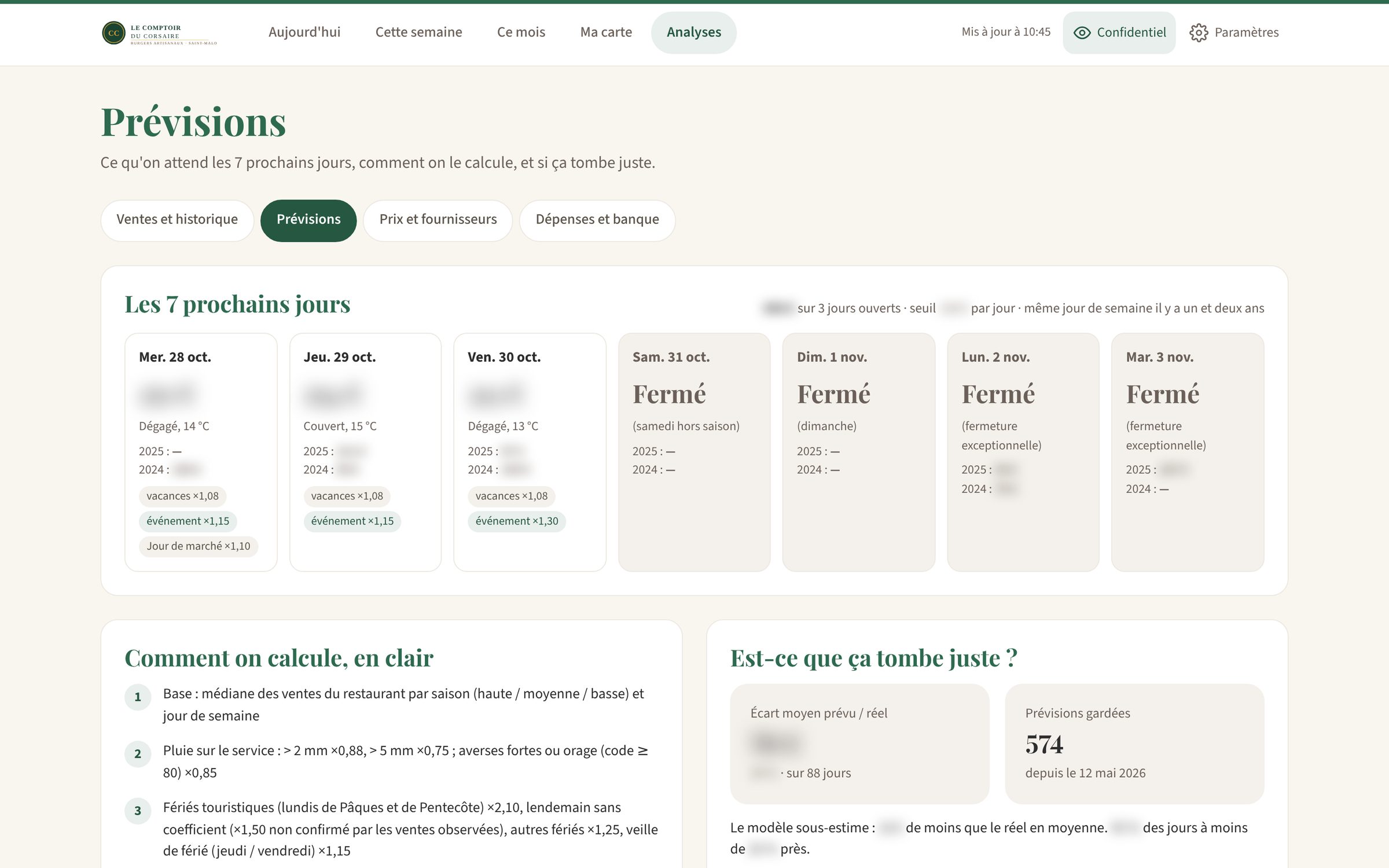Click the Jour de marché ×1,10 tag
This screenshot has width=1389, height=868.
point(199,546)
